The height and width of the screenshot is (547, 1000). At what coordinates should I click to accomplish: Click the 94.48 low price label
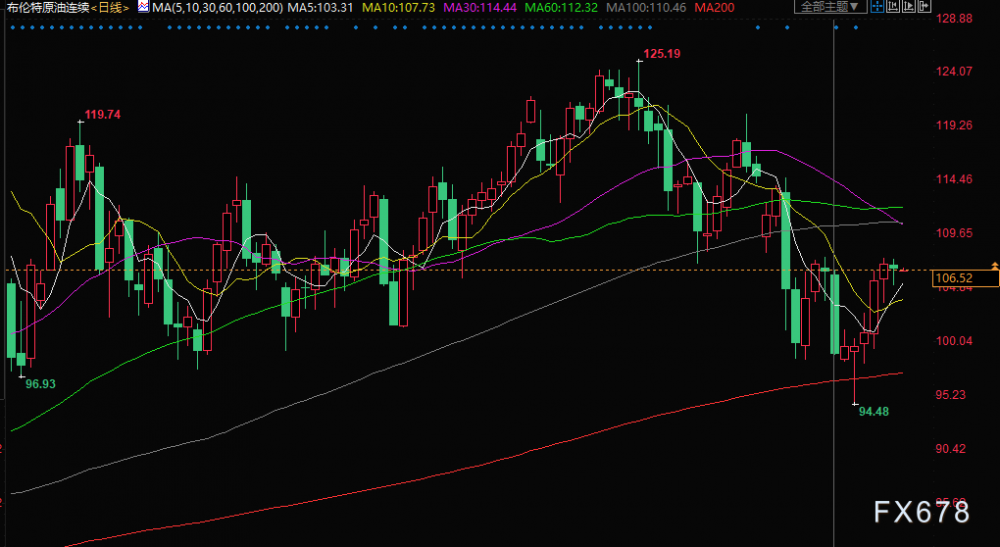pyautogui.click(x=874, y=411)
